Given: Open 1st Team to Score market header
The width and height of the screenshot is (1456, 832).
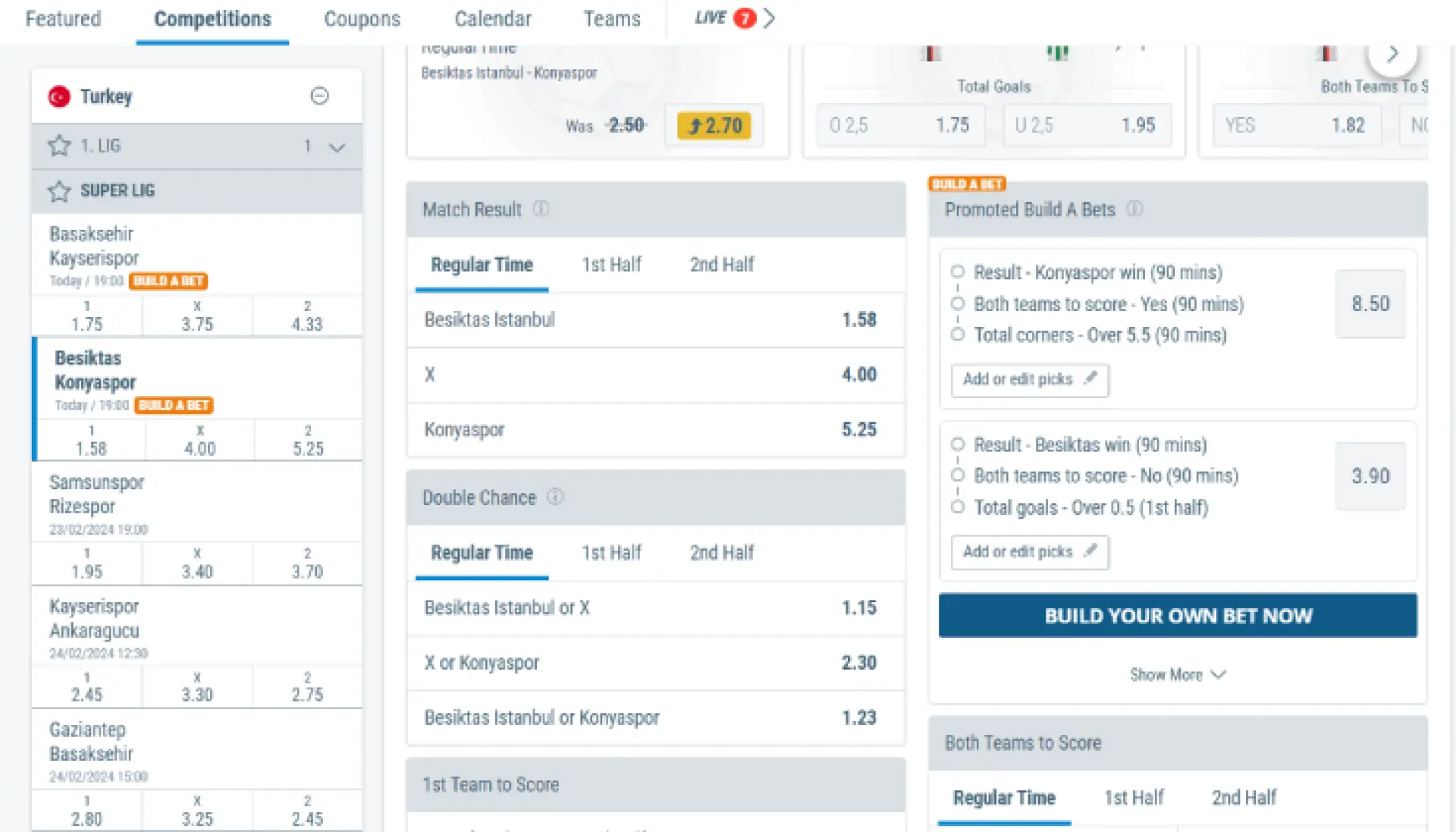Looking at the screenshot, I should point(656,785).
